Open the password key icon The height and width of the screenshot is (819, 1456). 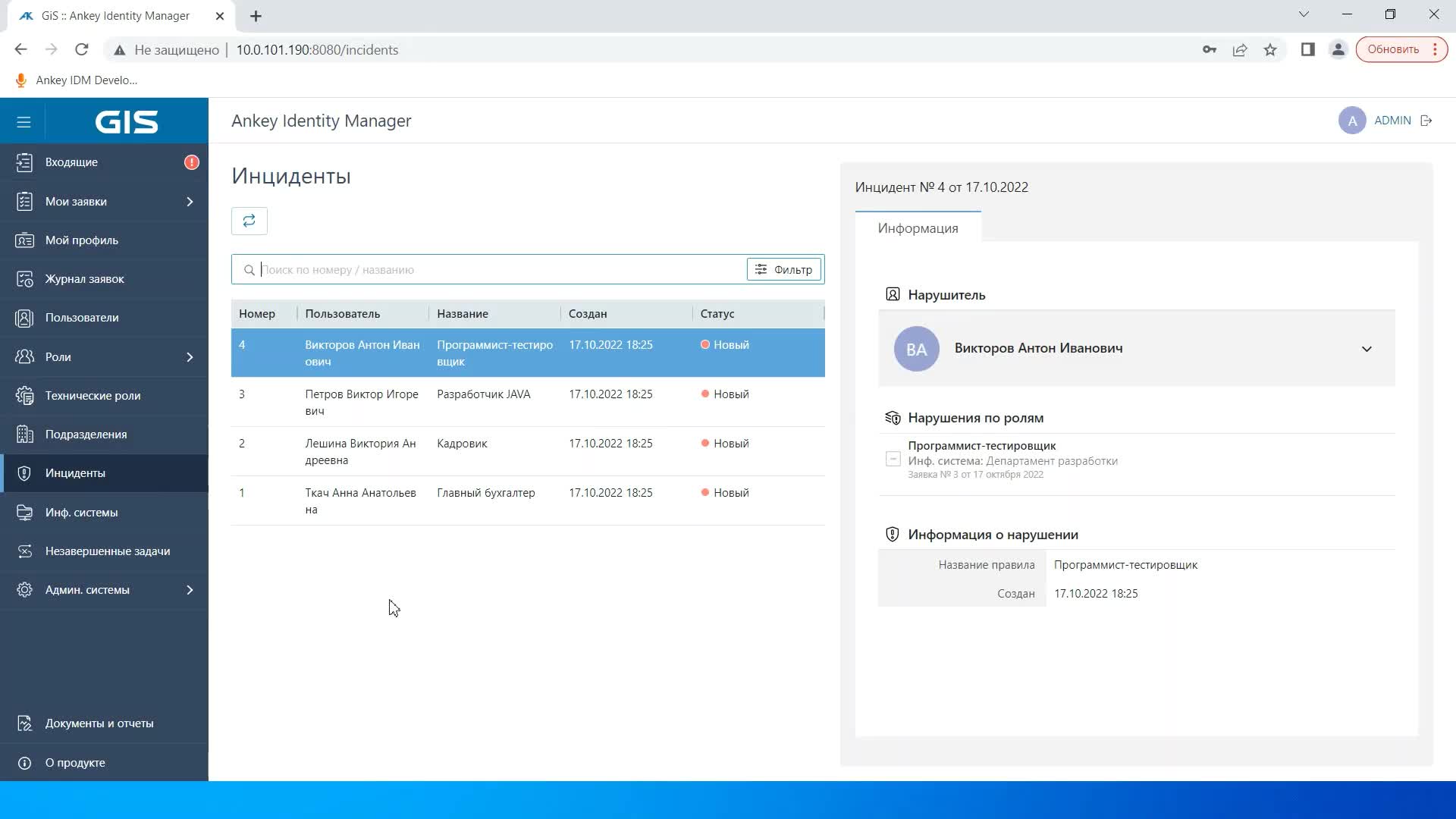(x=1210, y=50)
